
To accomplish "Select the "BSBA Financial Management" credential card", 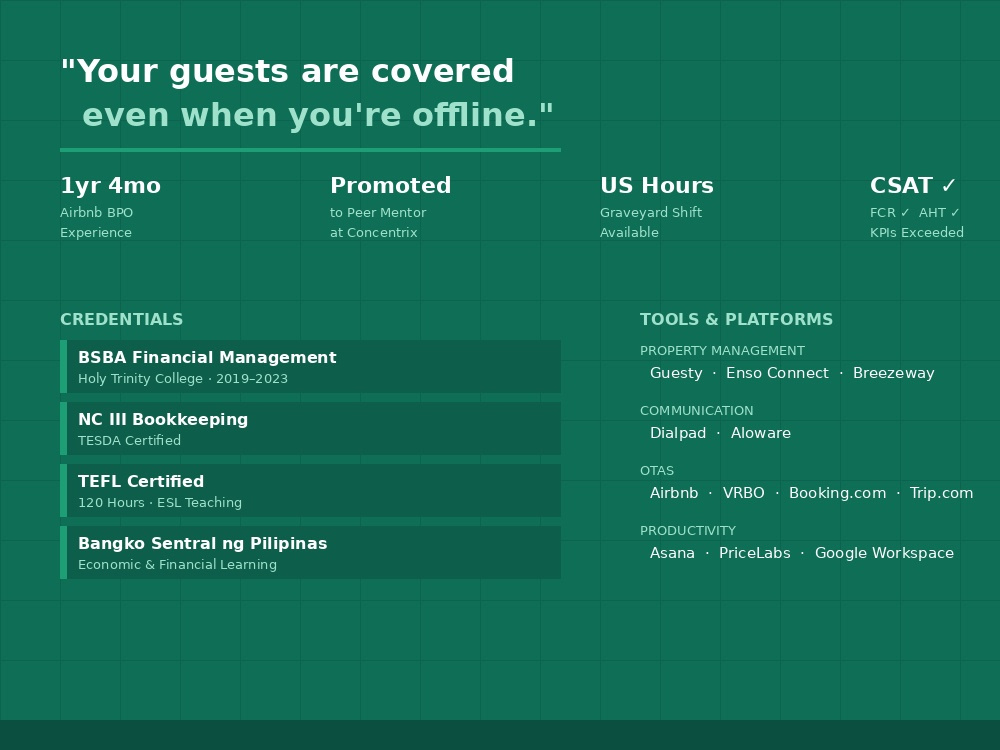I will (311, 367).
